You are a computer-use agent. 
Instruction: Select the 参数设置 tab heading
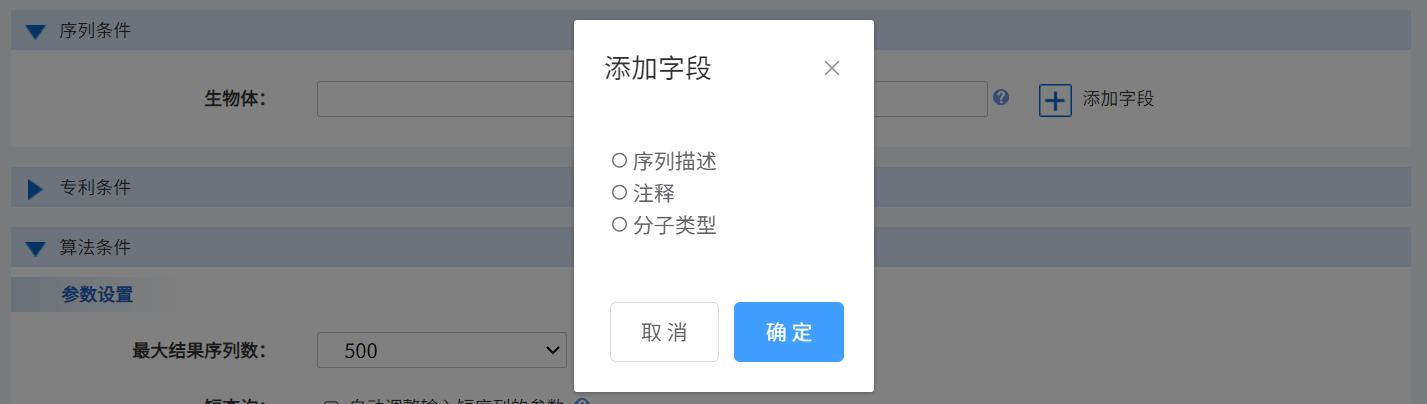click(x=97, y=295)
